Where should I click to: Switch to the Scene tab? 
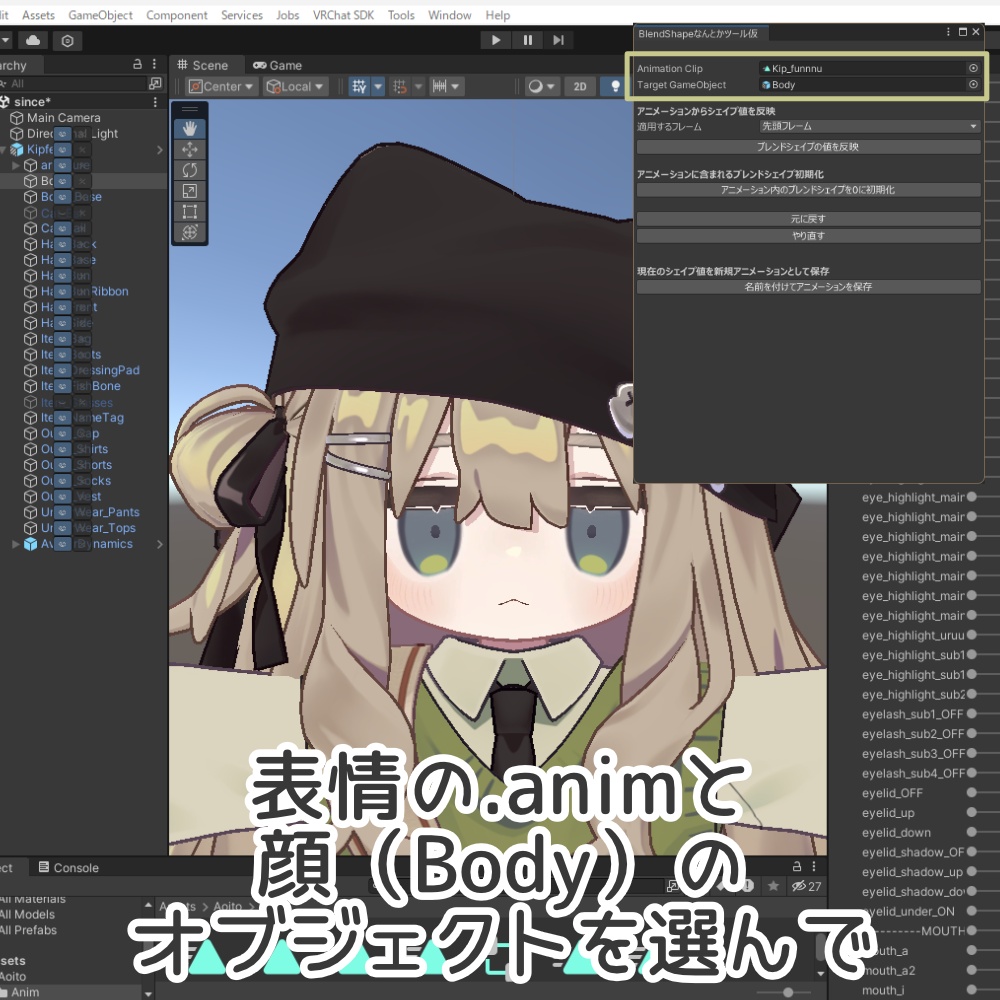pos(203,65)
